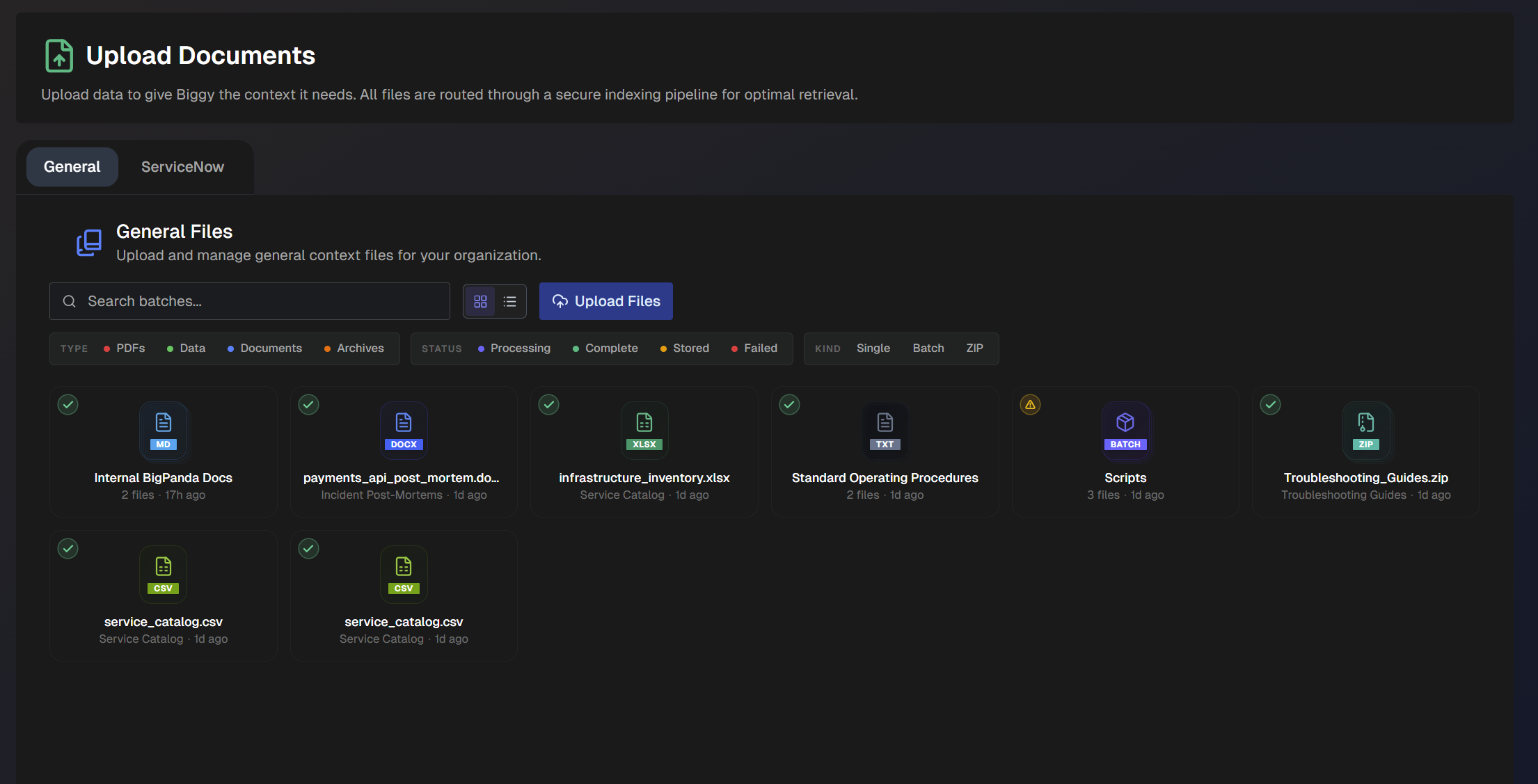Open the BATCH icon for Scripts

pyautogui.click(x=1125, y=431)
